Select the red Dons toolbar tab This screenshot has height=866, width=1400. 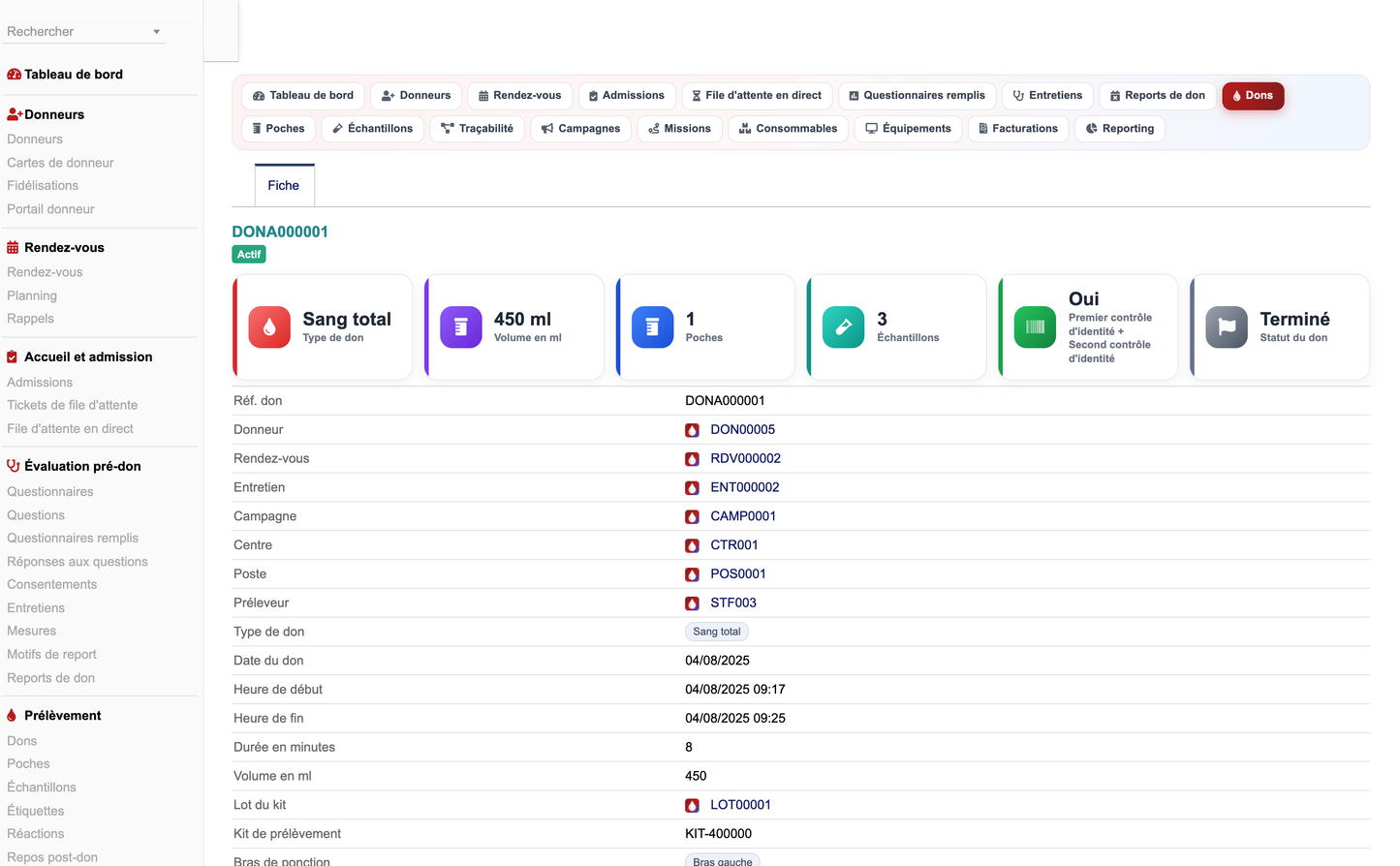1253,96
